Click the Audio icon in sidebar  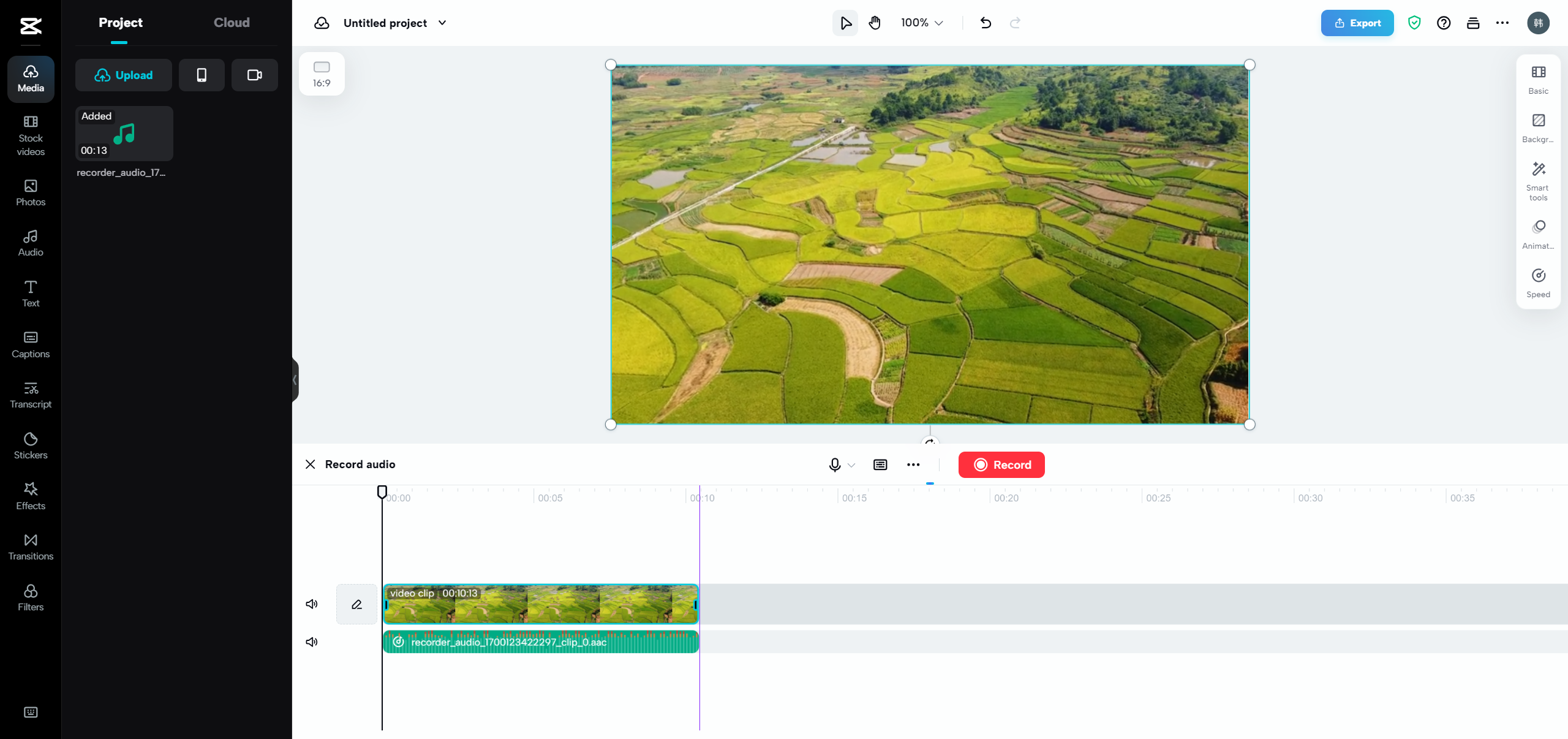coord(30,243)
